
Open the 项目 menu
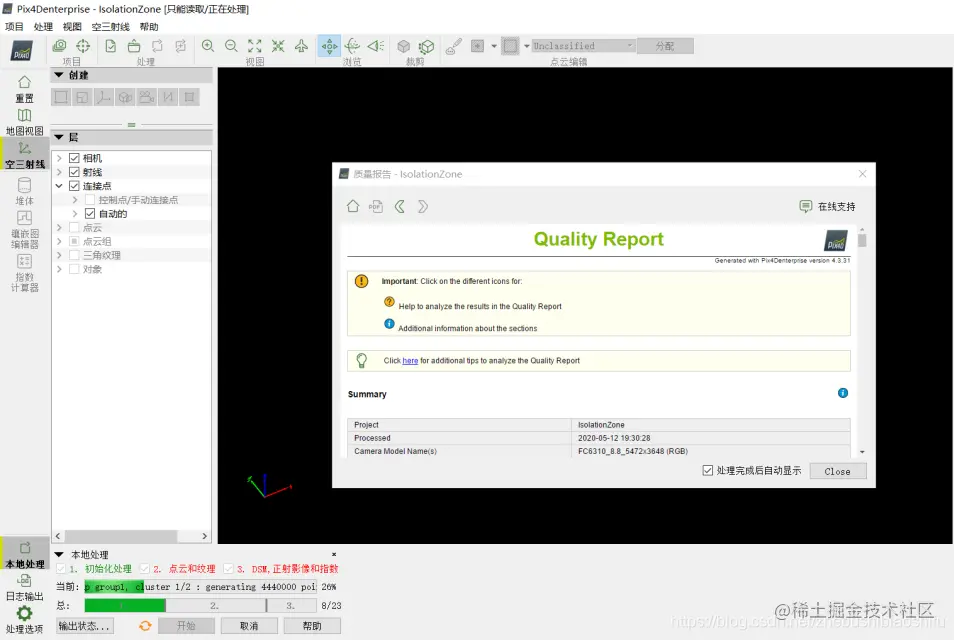coord(14,26)
